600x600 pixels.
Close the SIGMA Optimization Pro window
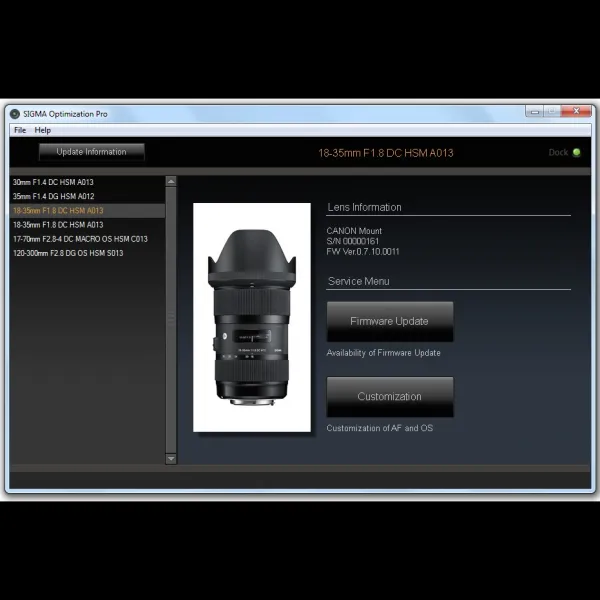[576, 111]
